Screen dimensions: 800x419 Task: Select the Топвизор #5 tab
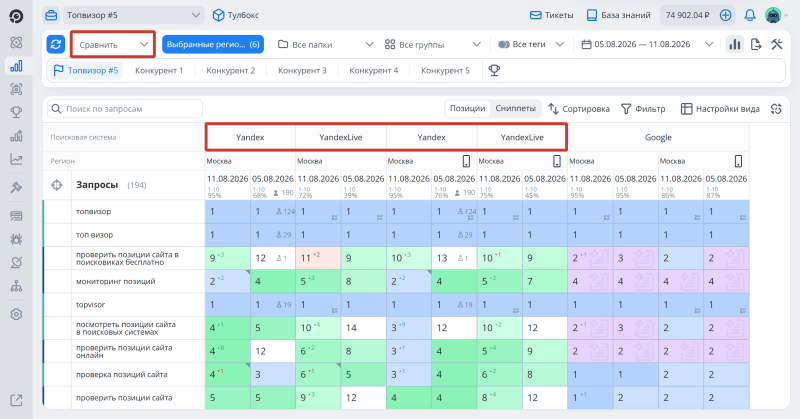[86, 70]
